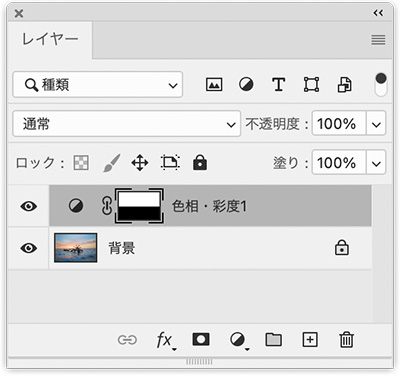Filter layers by pixel layers icon
The image size is (400, 378).
point(214,85)
